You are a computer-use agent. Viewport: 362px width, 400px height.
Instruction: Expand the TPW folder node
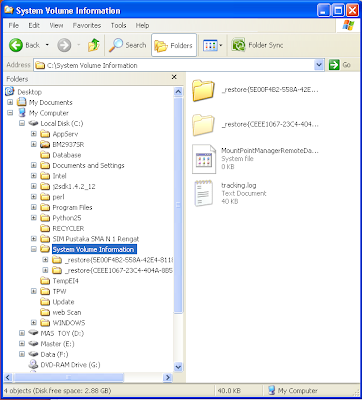click(x=34, y=291)
